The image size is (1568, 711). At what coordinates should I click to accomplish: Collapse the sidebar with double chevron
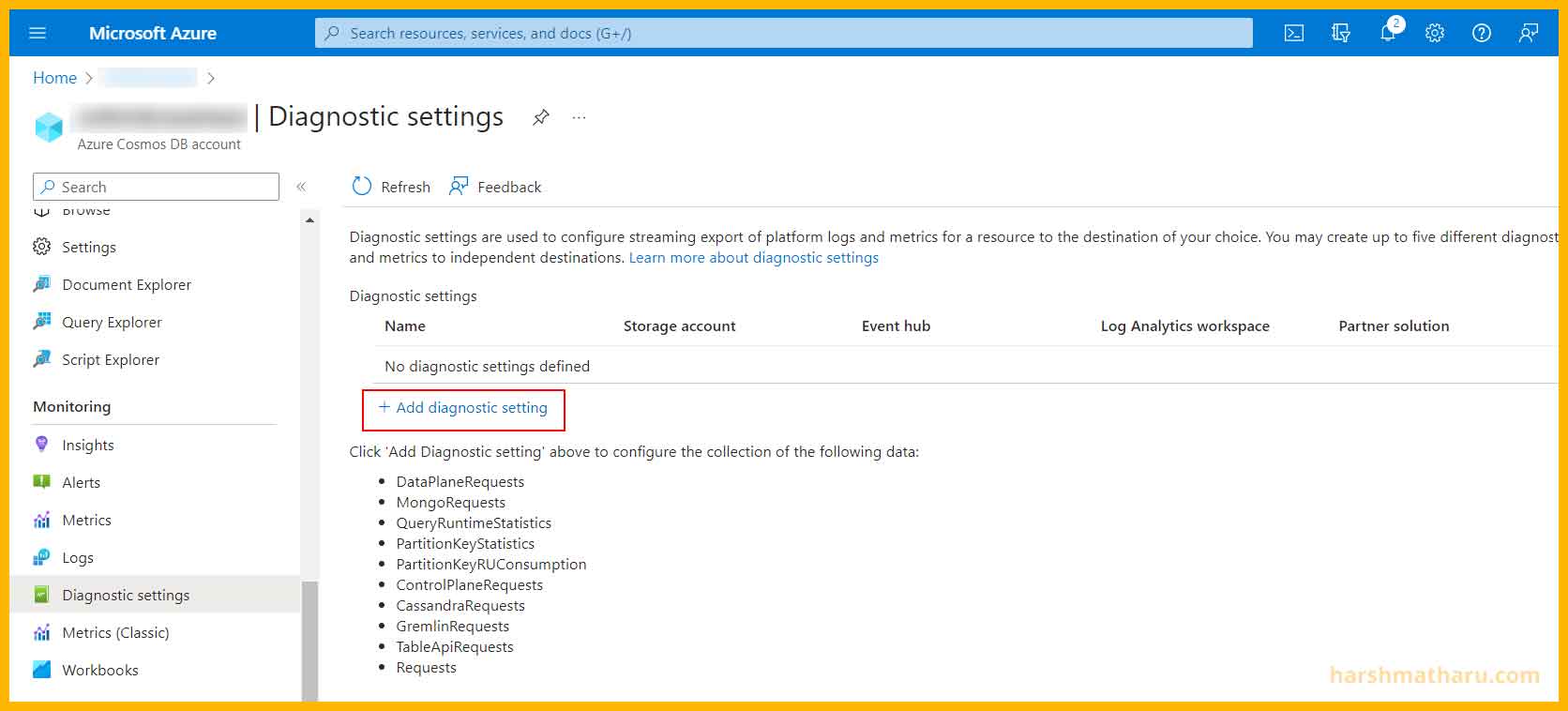coord(301,187)
